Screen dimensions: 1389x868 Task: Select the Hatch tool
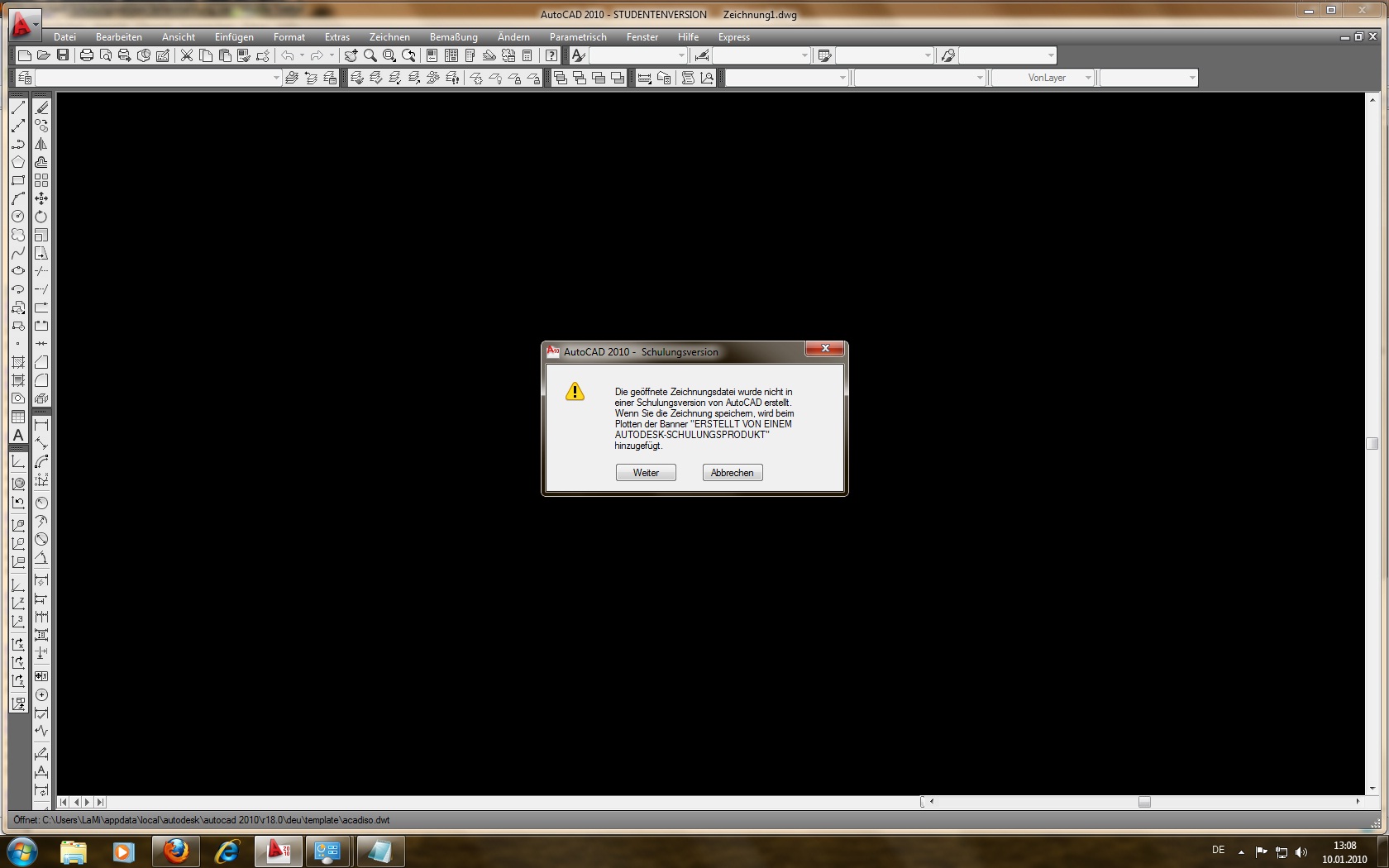(x=18, y=362)
